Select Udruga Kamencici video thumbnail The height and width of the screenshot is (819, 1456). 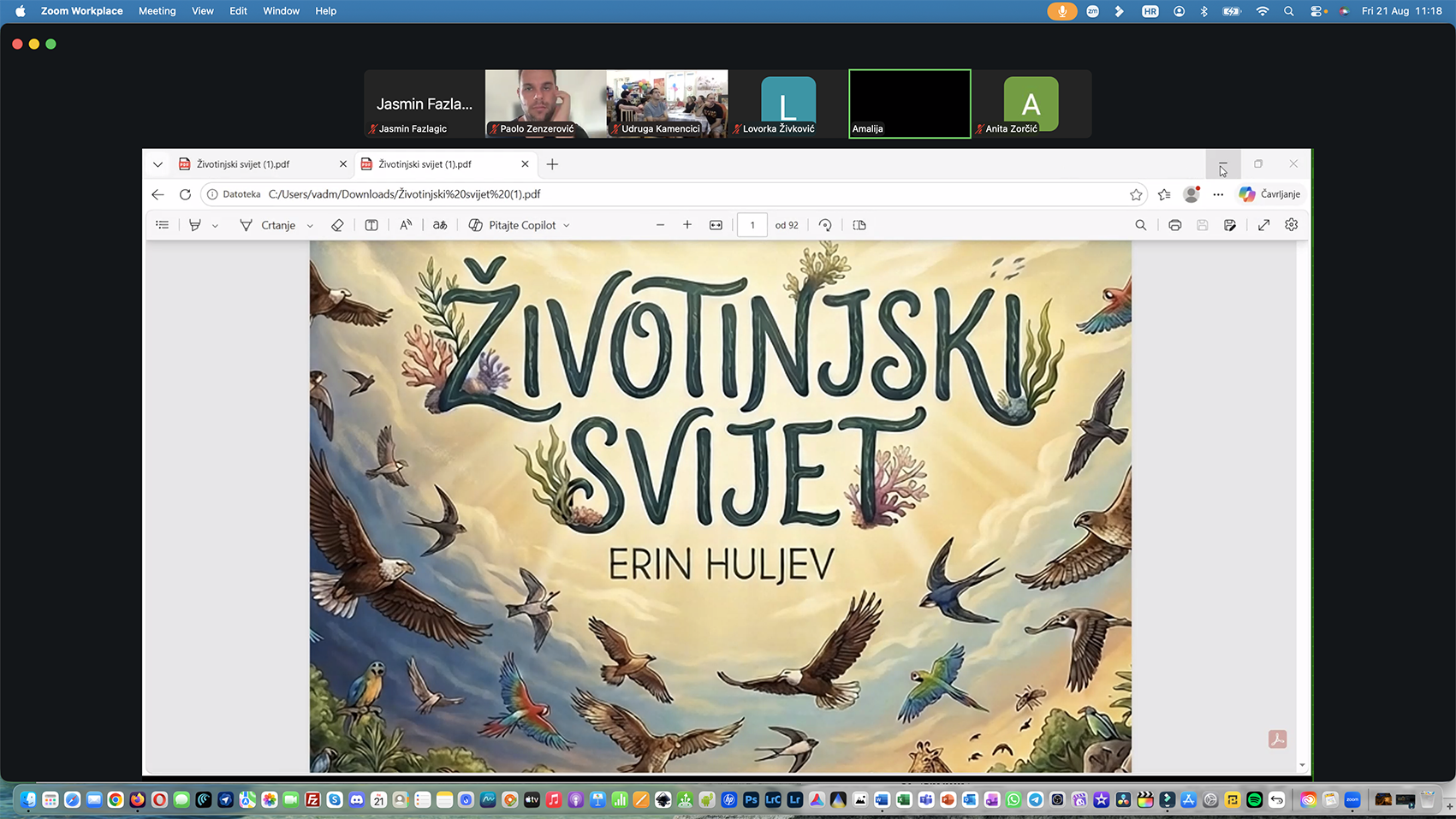(668, 104)
